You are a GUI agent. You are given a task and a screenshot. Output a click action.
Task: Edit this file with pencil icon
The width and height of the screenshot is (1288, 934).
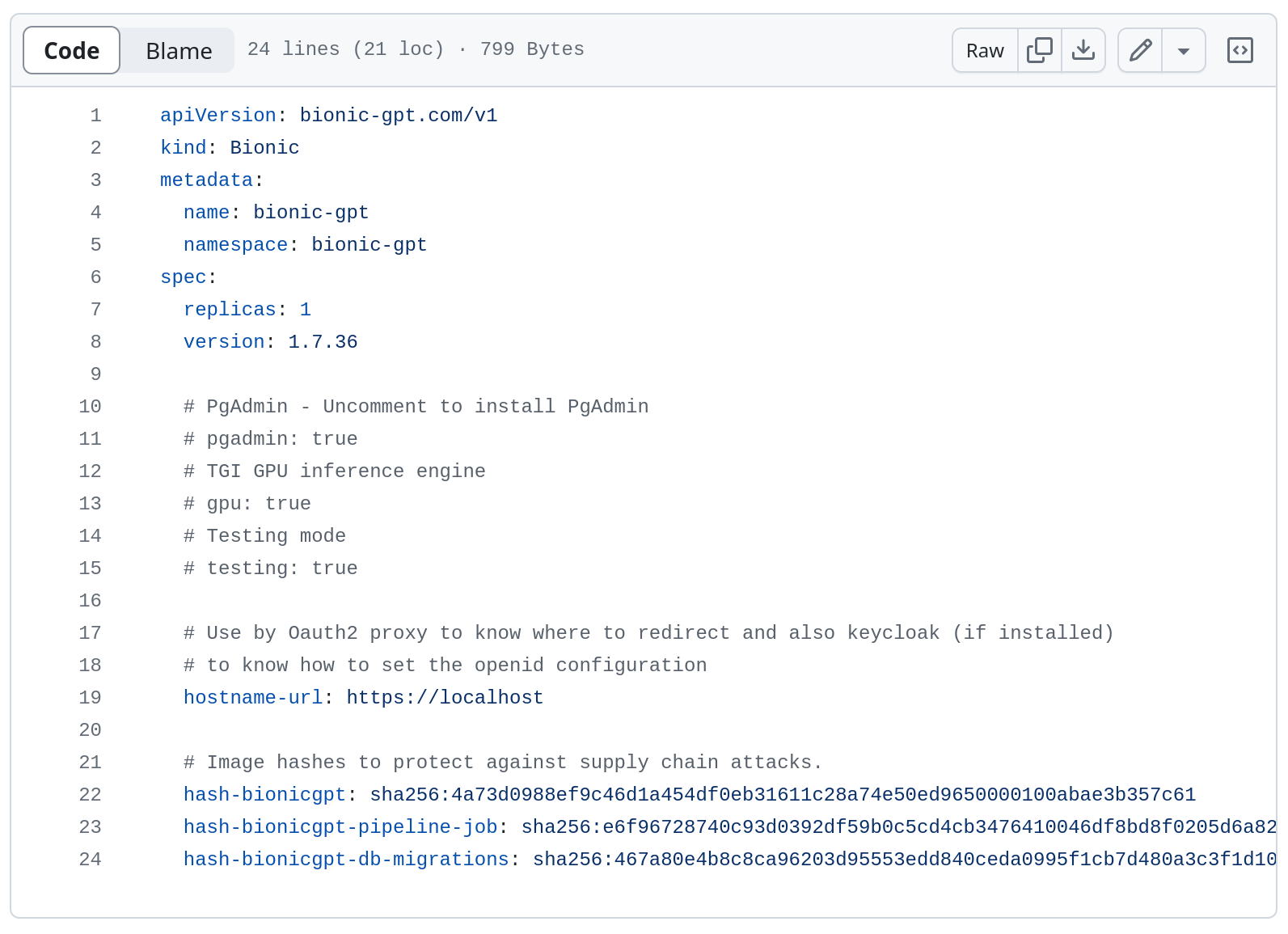[x=1140, y=50]
